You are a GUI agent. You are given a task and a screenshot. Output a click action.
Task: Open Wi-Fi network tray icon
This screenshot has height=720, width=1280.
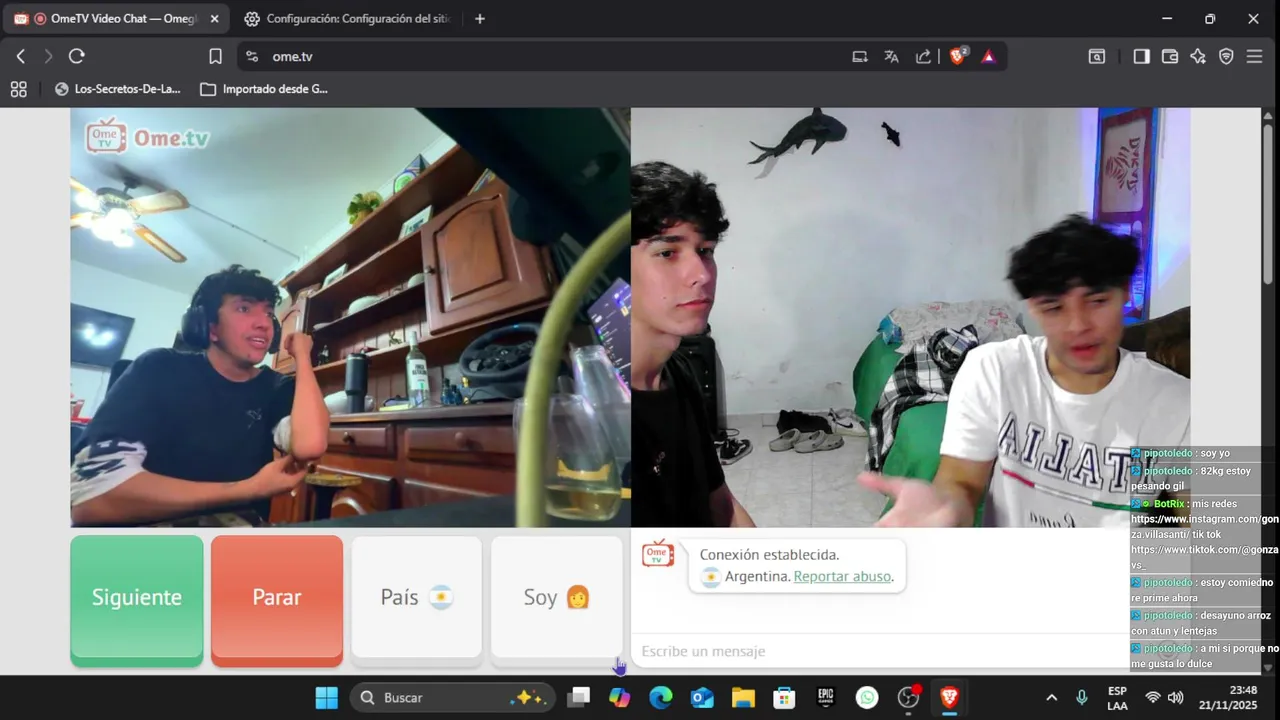(1153, 698)
